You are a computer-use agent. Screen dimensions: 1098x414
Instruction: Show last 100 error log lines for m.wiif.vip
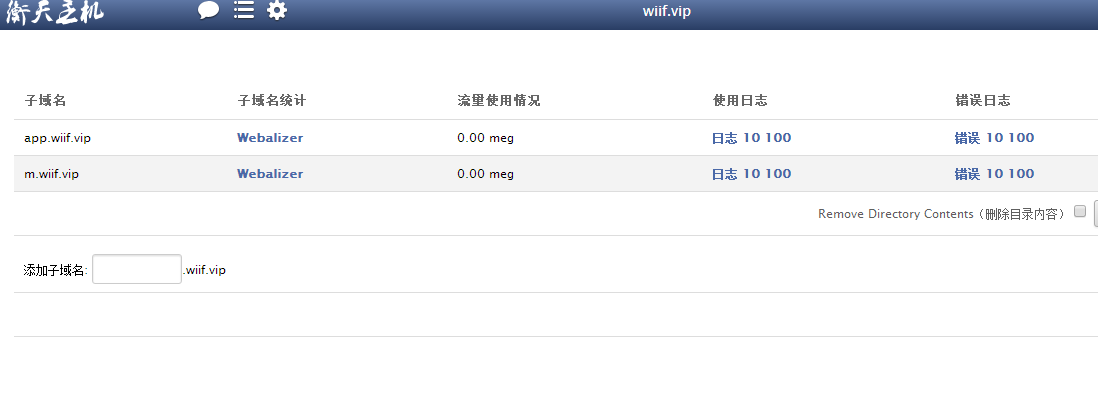tap(1021, 174)
